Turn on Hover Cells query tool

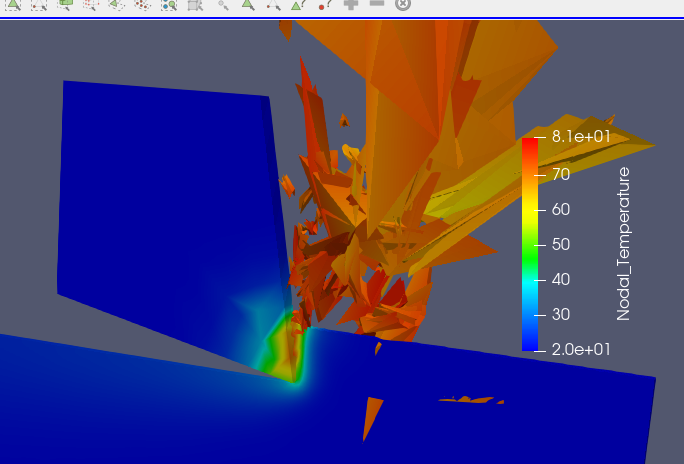tap(299, 5)
